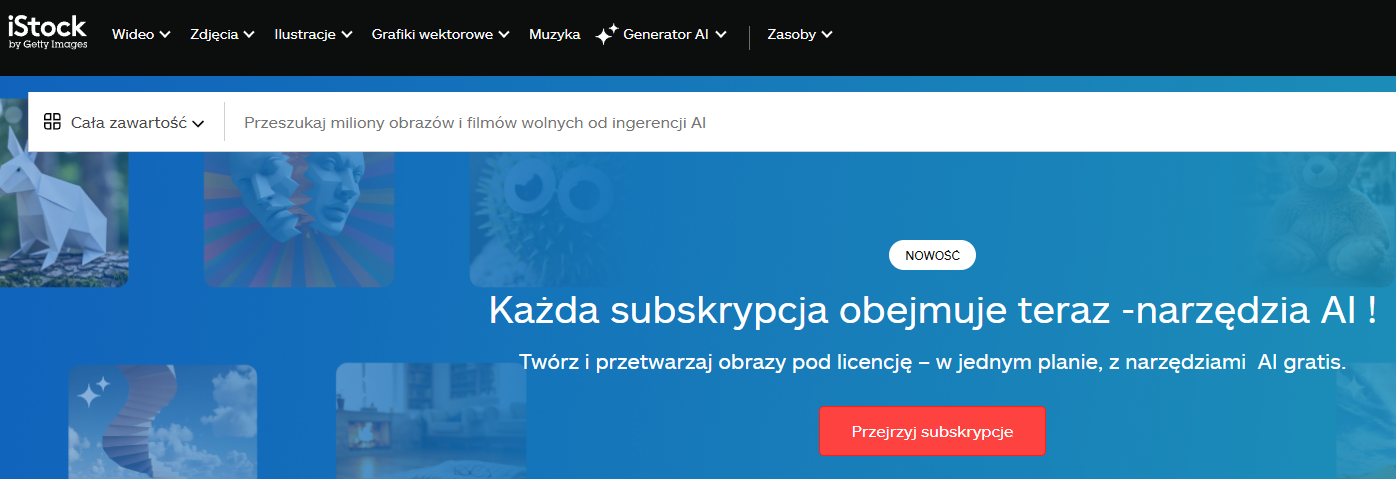Viewport: 1396px width, 479px height.
Task: Open the living room interior thumbnail
Action: [430, 420]
